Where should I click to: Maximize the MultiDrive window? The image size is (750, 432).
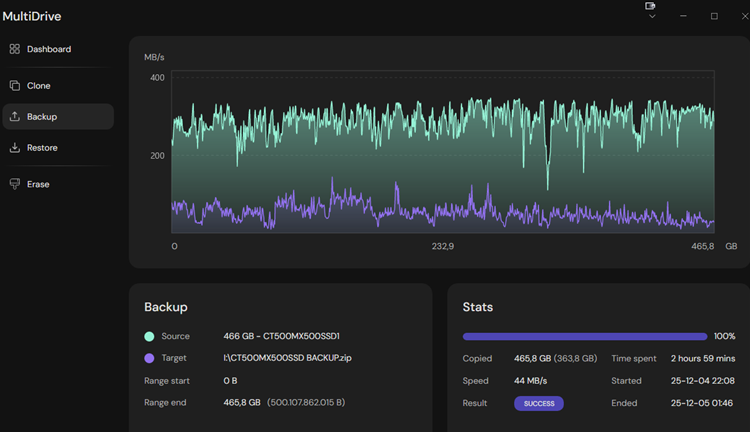click(714, 16)
